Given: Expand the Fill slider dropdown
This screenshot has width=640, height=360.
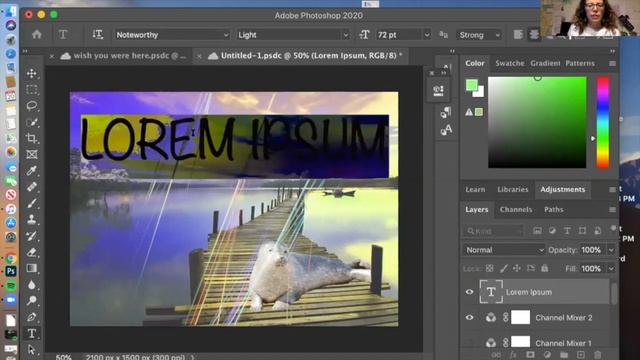Looking at the screenshot, I should click(x=611, y=269).
